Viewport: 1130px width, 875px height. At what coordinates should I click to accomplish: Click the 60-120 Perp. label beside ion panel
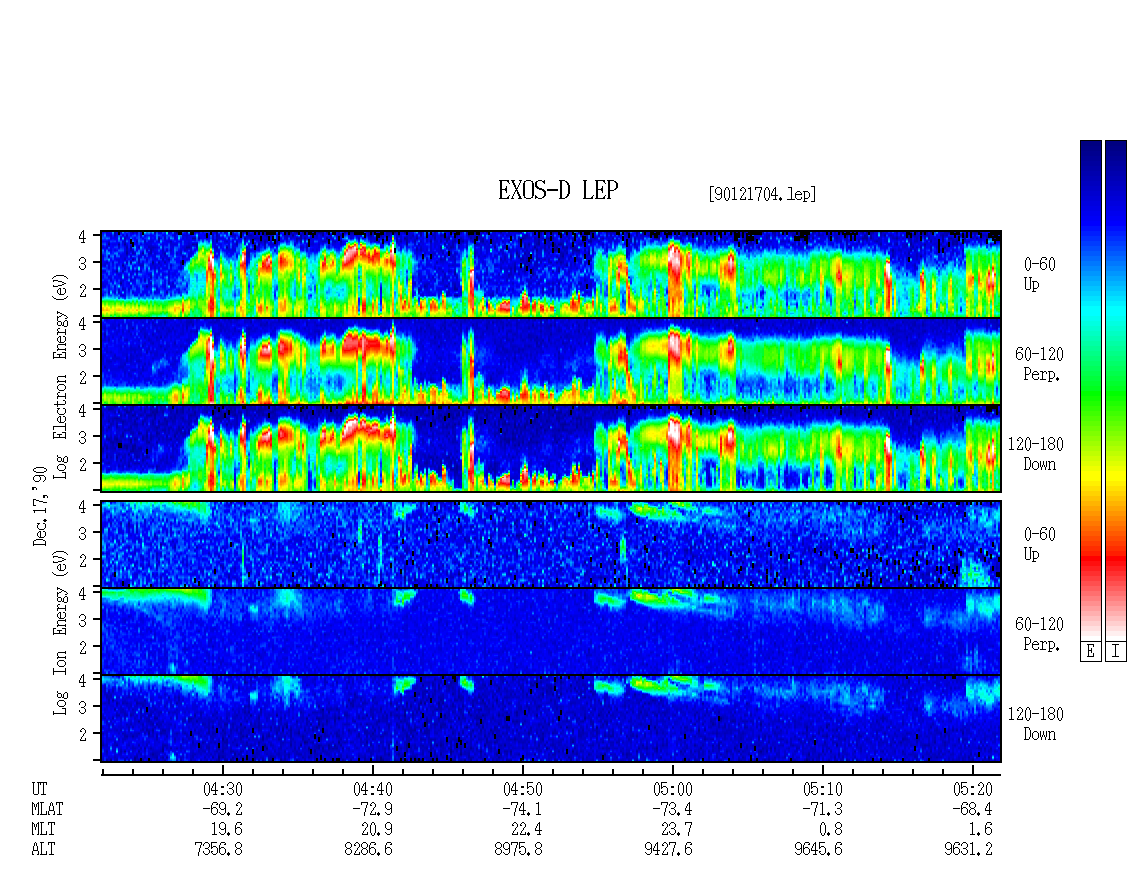point(1039,634)
